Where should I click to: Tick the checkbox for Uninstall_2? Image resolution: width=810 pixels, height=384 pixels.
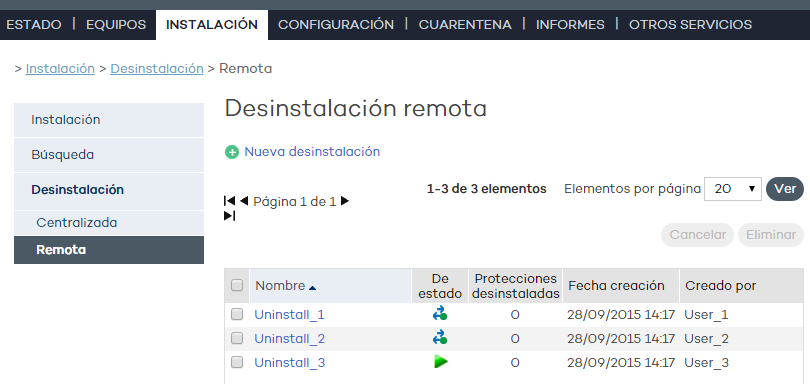click(237, 338)
